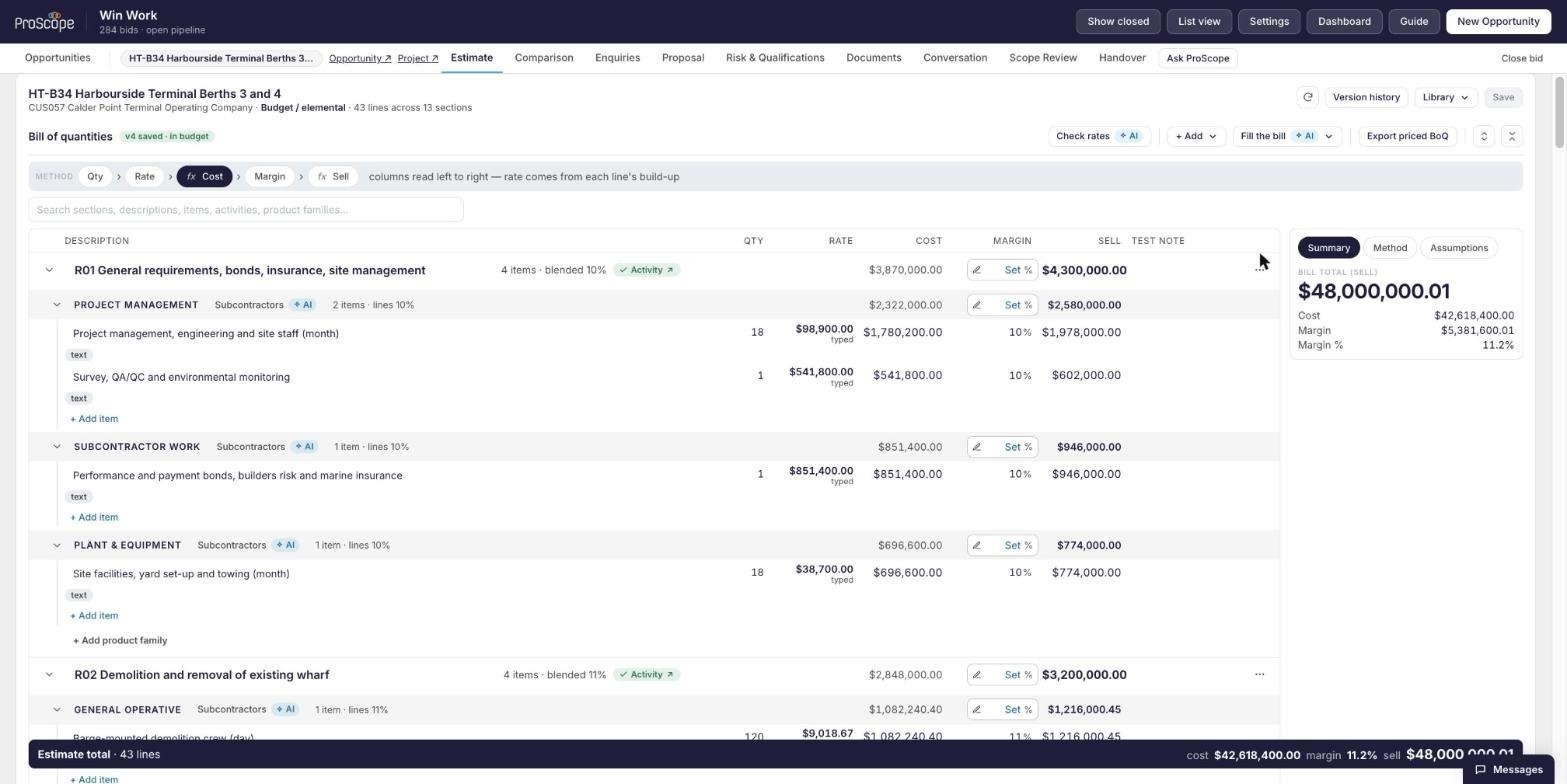Click the pencil icon in GENERAL OPERATIVE row
This screenshot has height=784, width=1567.
[977, 710]
